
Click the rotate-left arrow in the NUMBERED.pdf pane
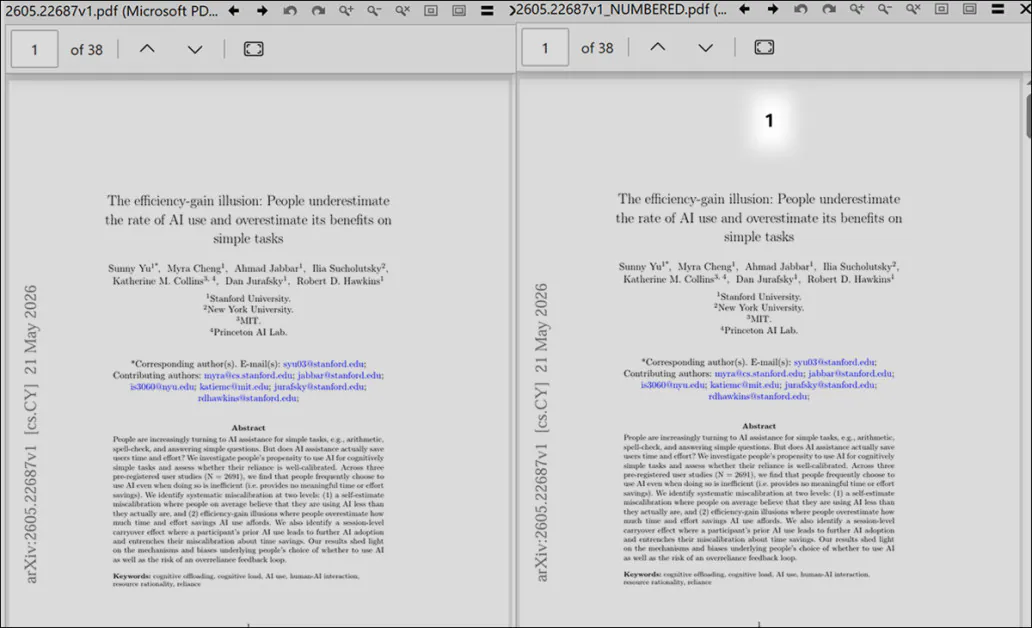point(801,9)
